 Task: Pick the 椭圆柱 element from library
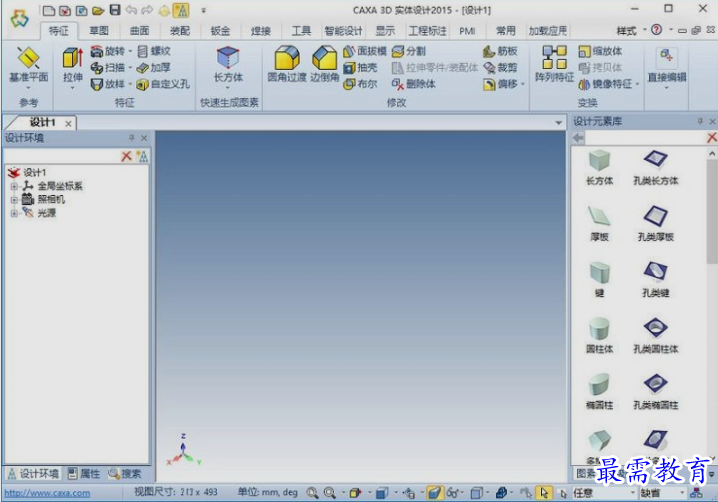coord(599,392)
